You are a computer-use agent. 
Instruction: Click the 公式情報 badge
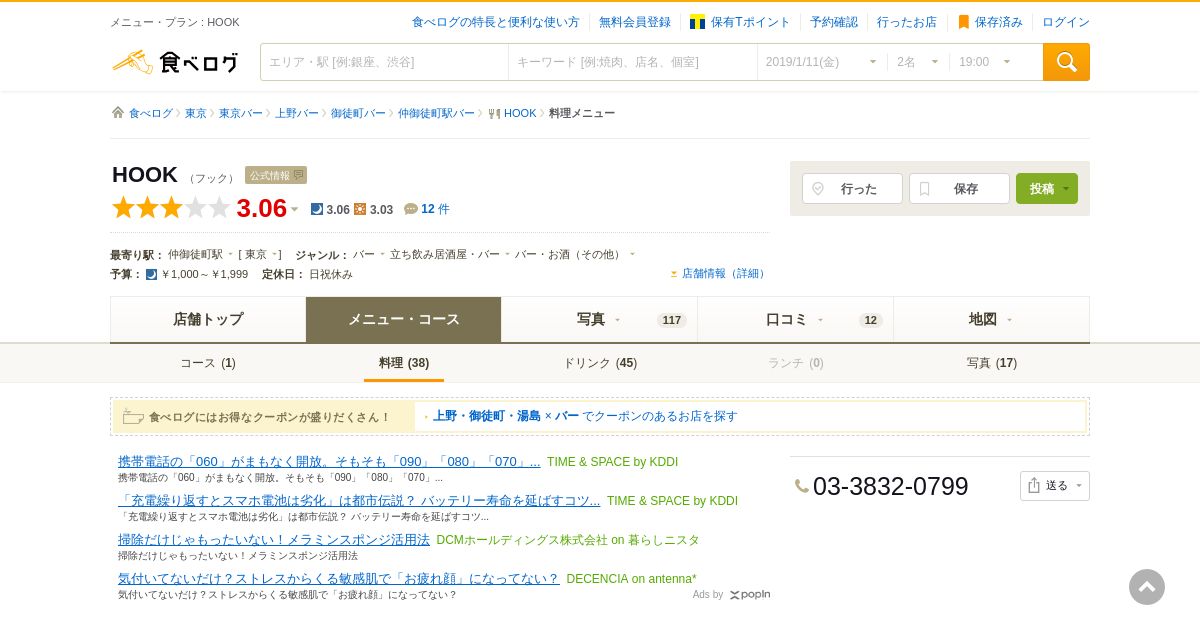276,175
